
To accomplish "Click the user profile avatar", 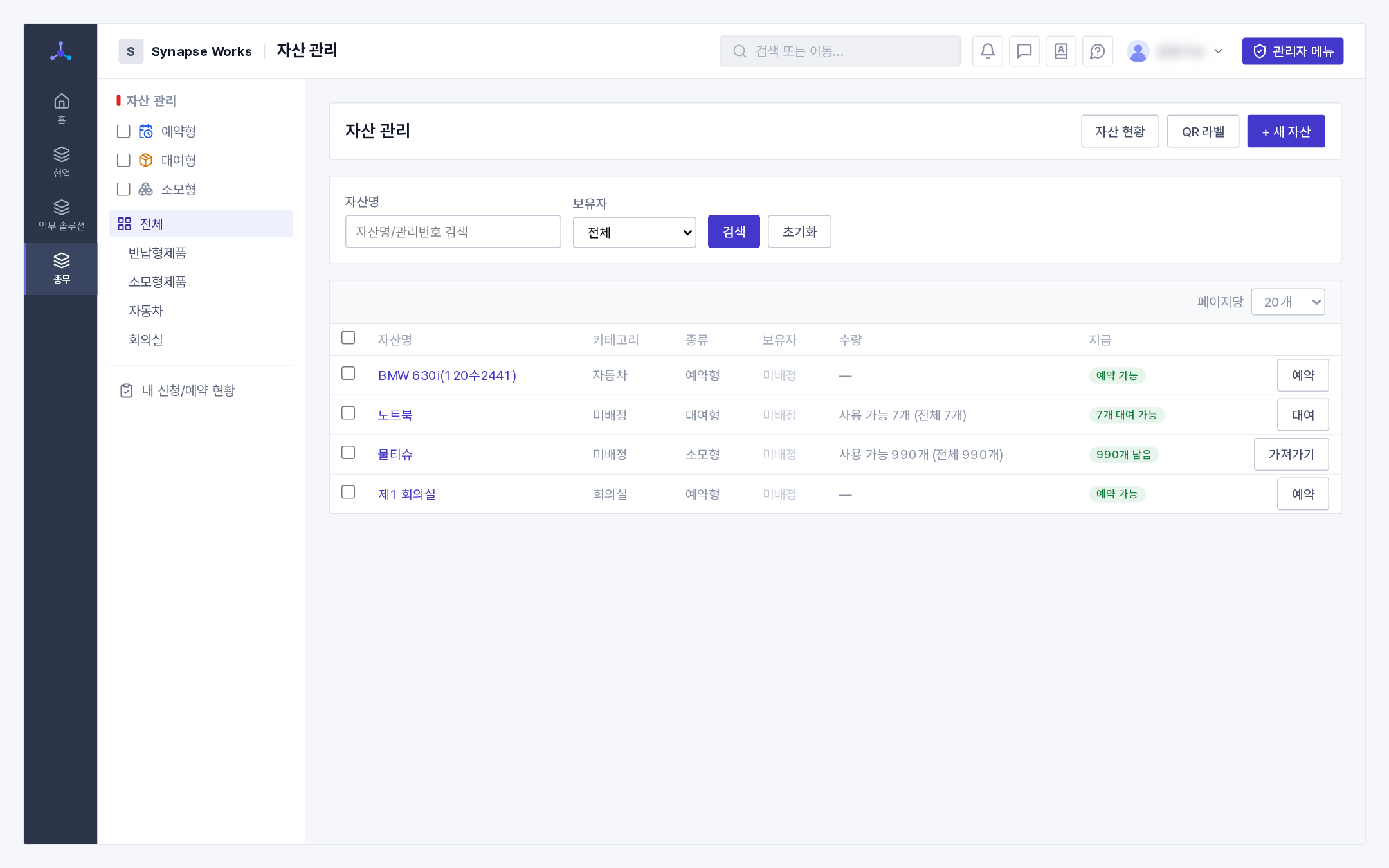I will (1138, 51).
